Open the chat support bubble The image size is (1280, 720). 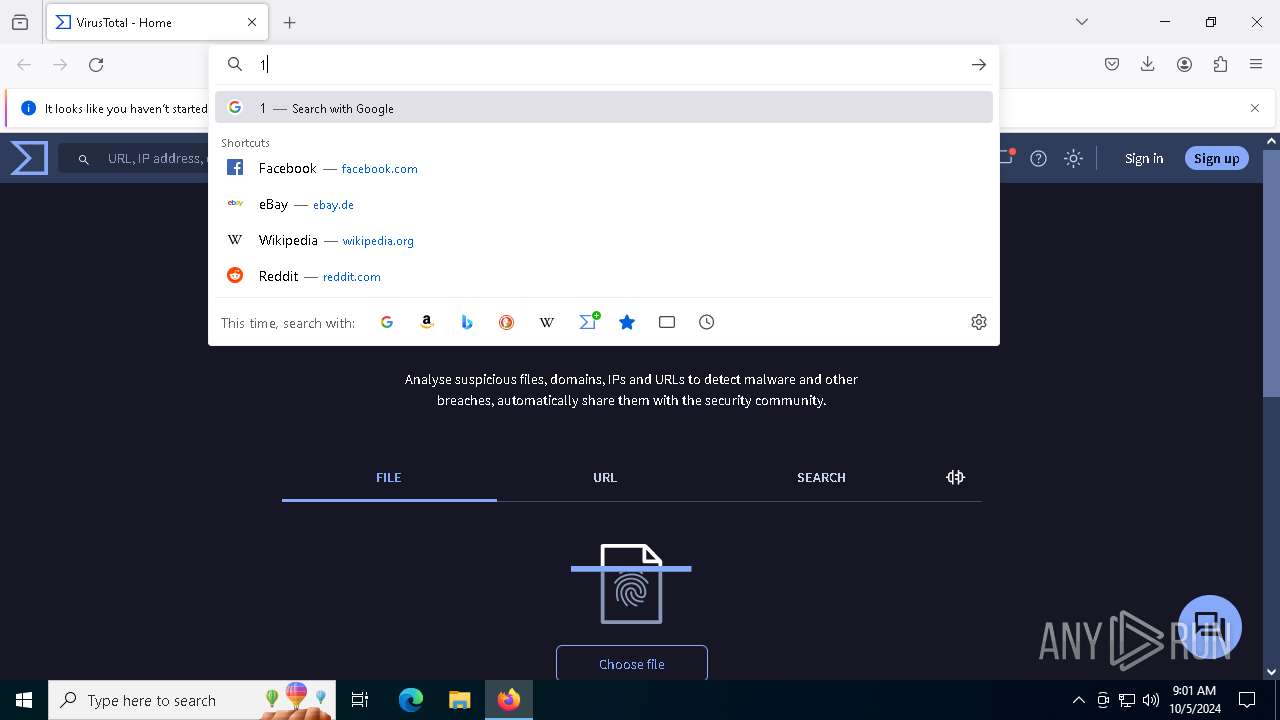[1210, 627]
